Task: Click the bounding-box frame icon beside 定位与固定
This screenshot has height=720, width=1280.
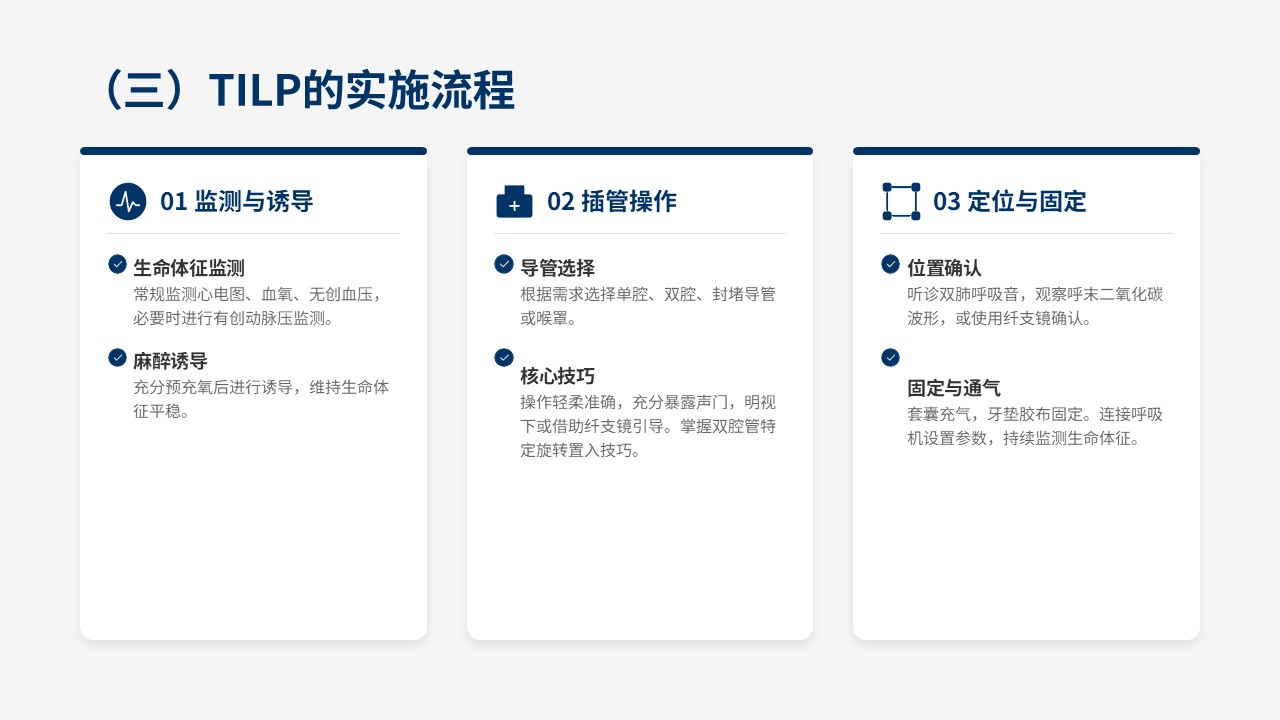Action: (901, 201)
